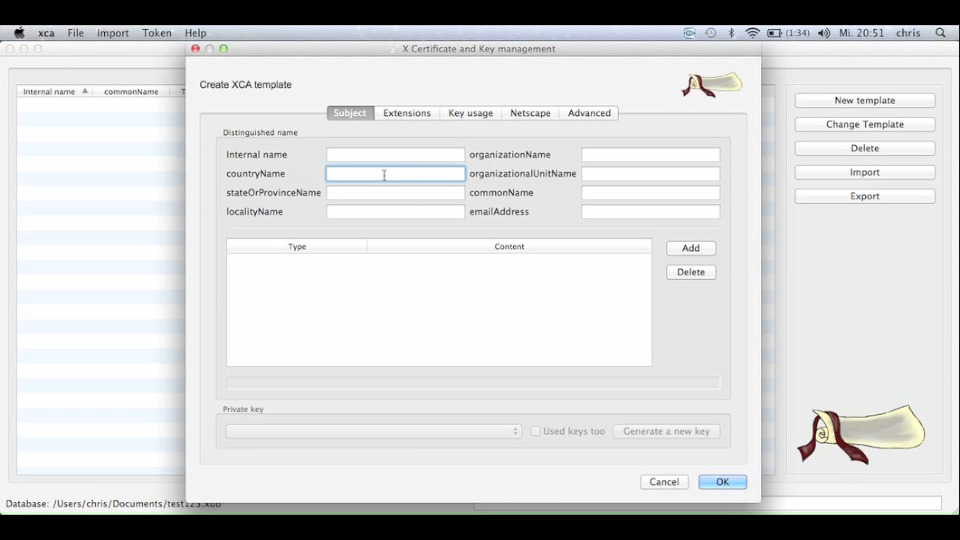Open Spotlight search magnifier icon

[940, 33]
